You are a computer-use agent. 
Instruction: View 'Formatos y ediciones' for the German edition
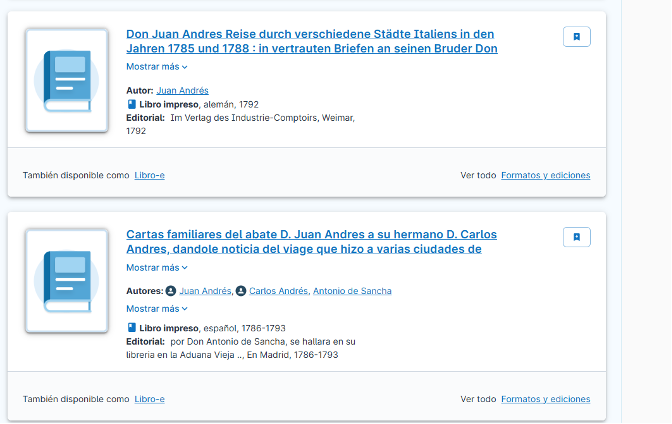tap(545, 175)
